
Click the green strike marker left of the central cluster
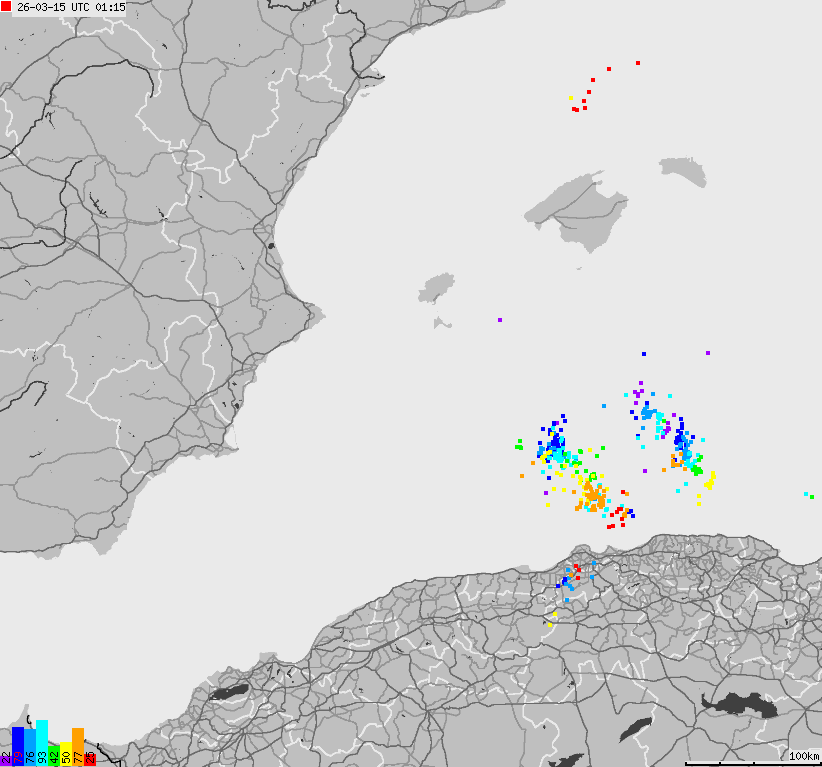coord(519,446)
